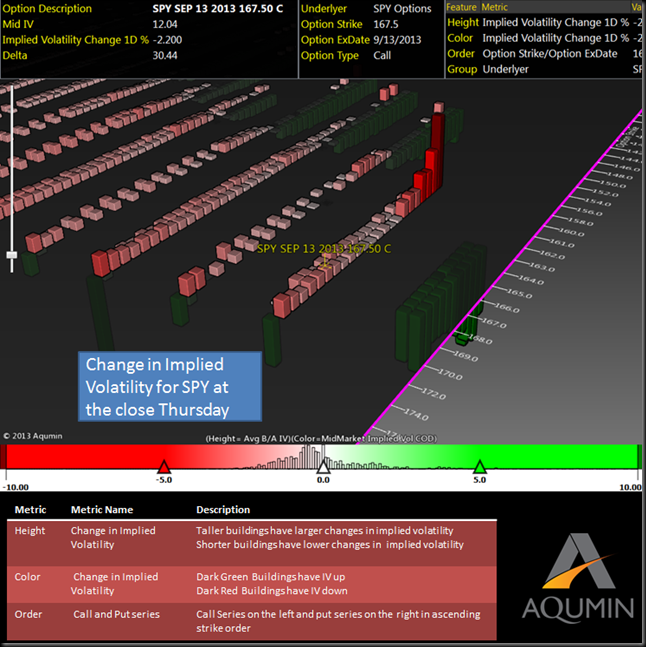Screen dimensions: 646x647
Task: Click the -10.00 scale minimum label
Action: (16, 487)
